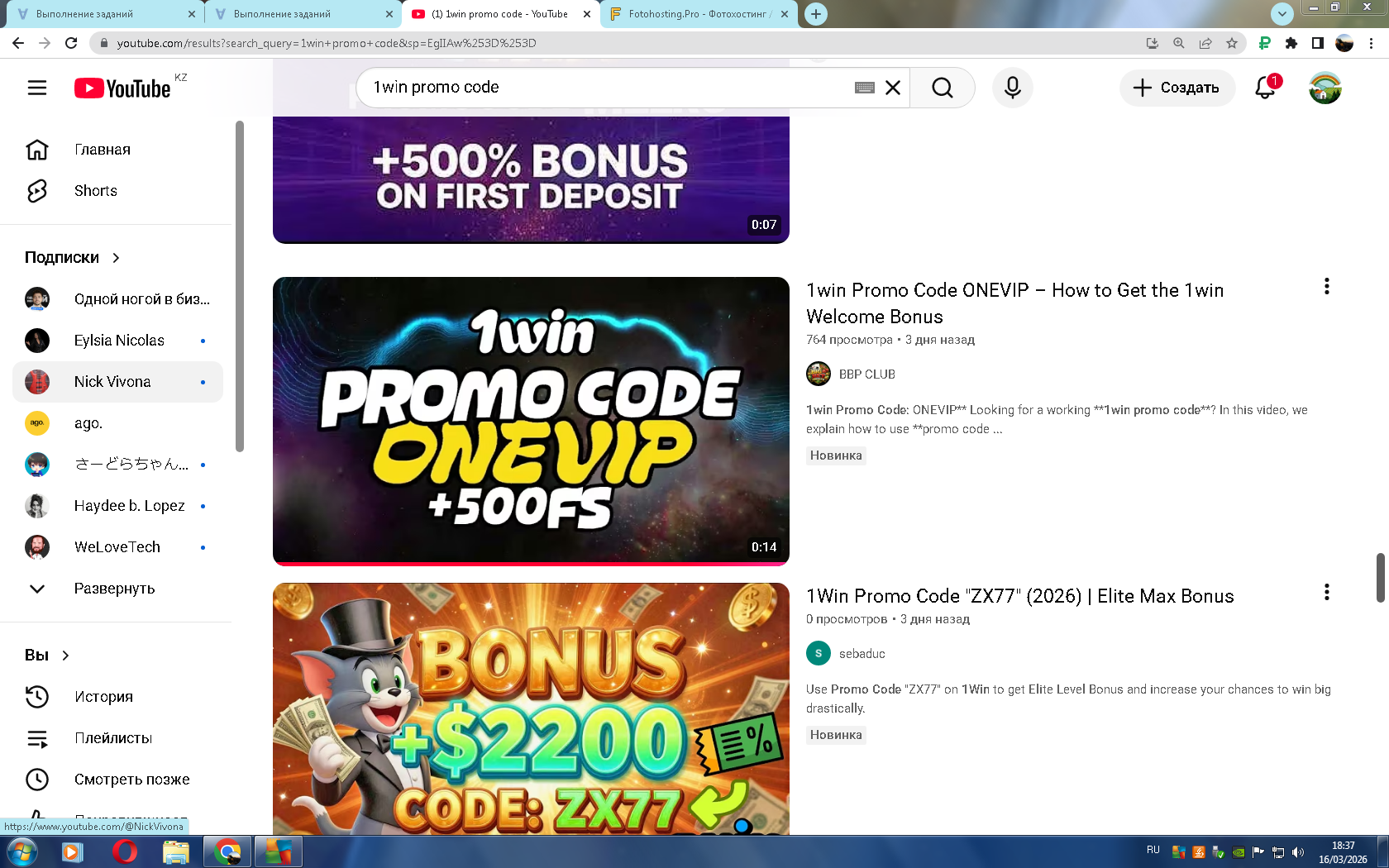Play the BONUS $2200 ZX77 thumbnail
Image resolution: width=1389 pixels, height=868 pixels.
point(531,708)
